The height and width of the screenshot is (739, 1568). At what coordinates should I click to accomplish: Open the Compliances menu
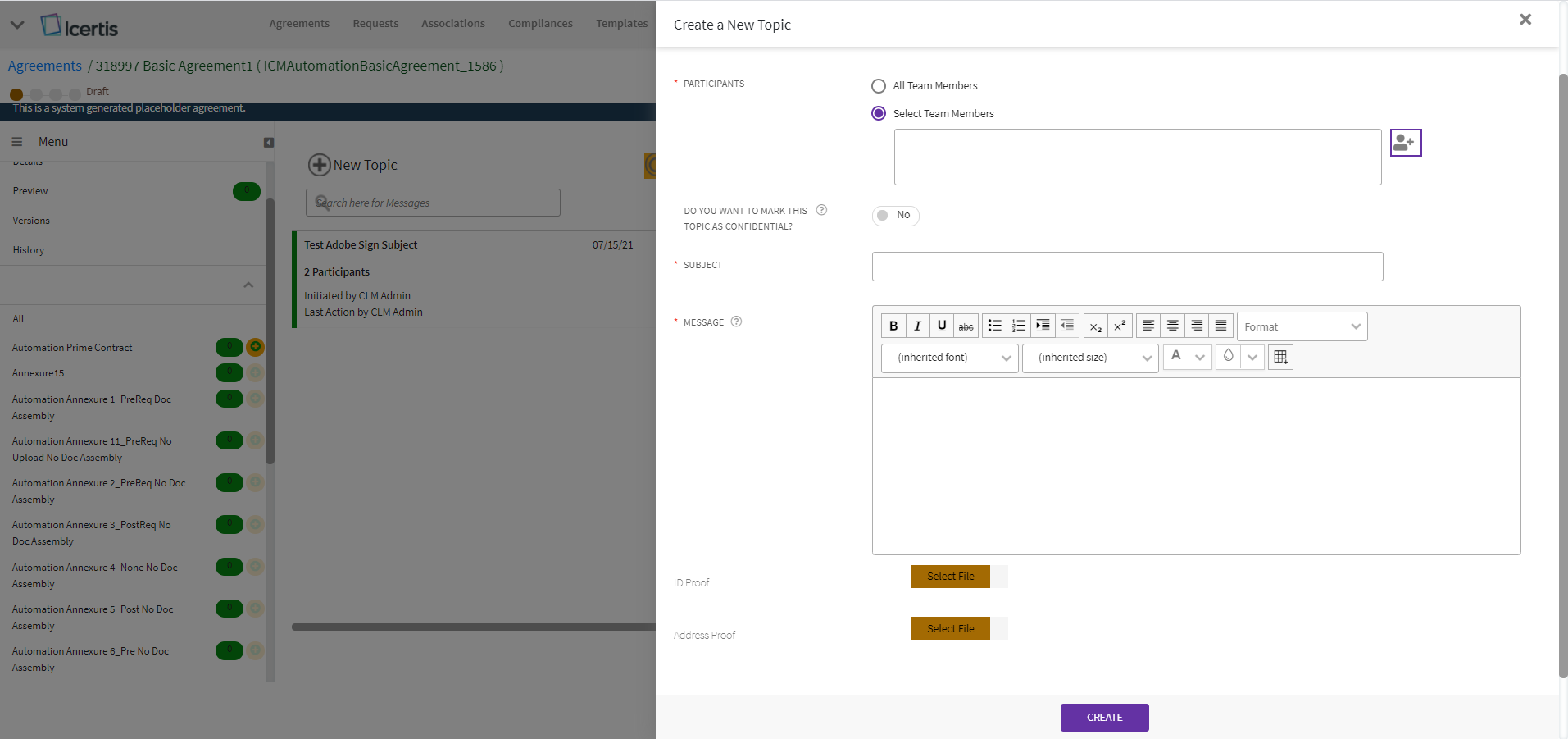coord(540,23)
